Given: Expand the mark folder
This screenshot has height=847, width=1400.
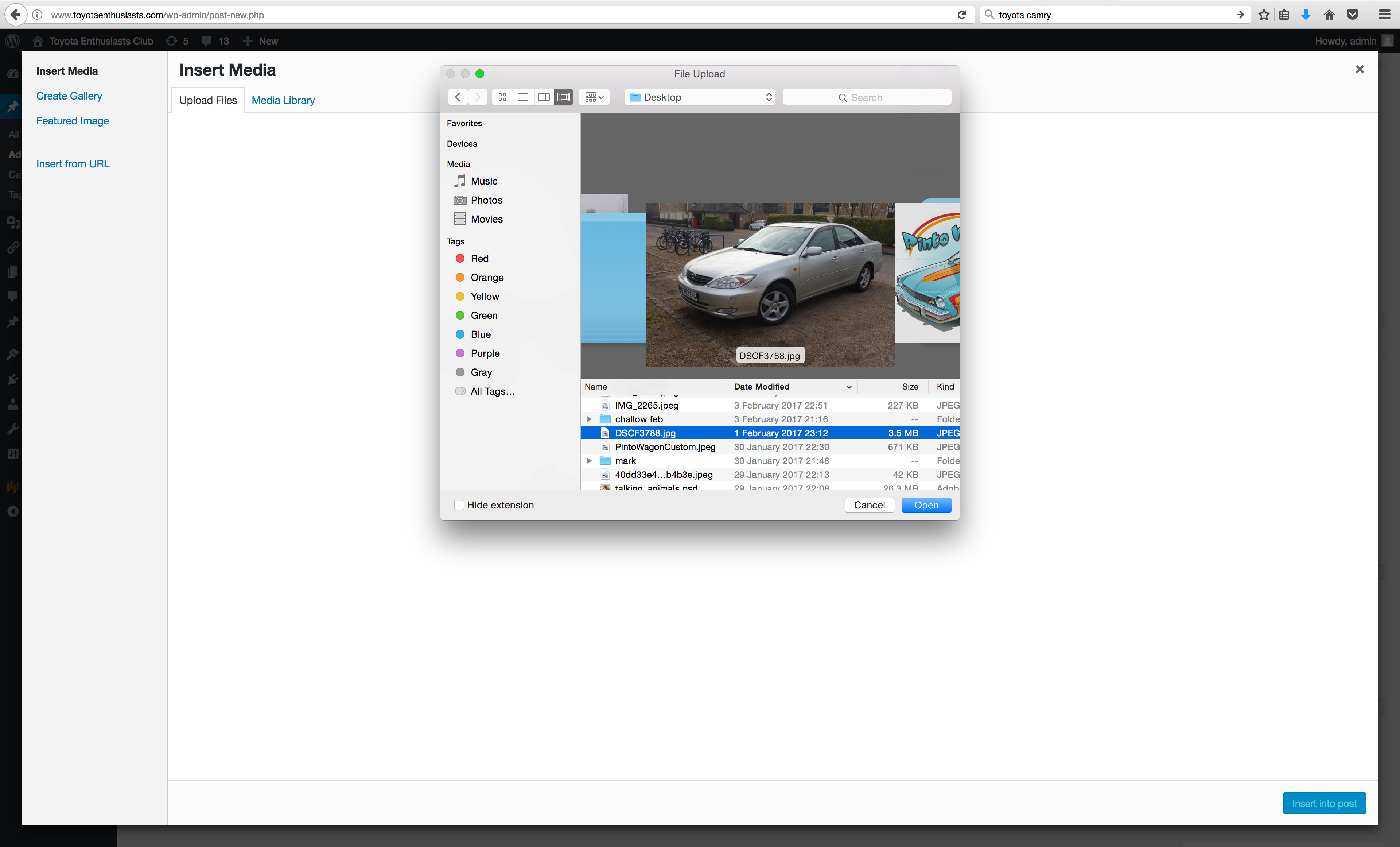Looking at the screenshot, I should [589, 460].
